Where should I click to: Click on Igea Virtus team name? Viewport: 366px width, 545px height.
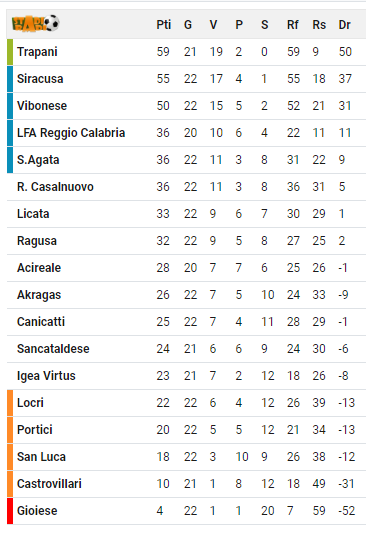click(x=46, y=376)
